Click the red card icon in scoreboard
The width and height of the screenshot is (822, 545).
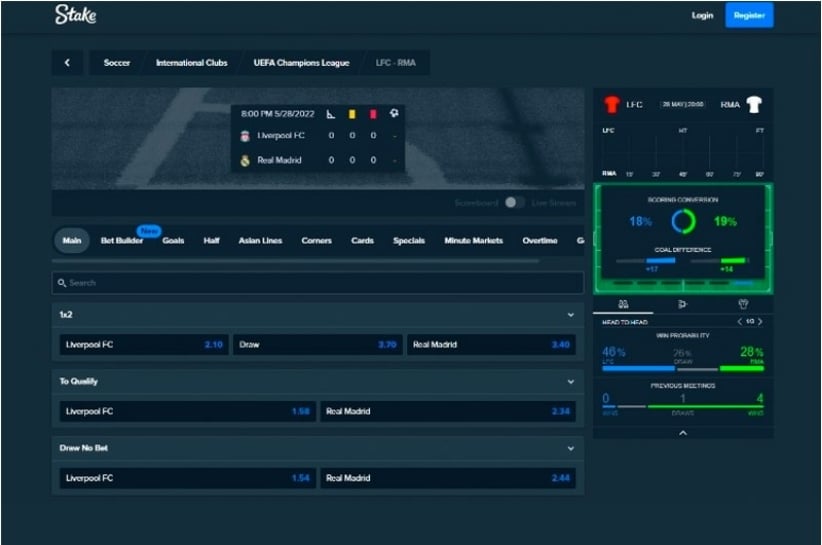click(373, 114)
